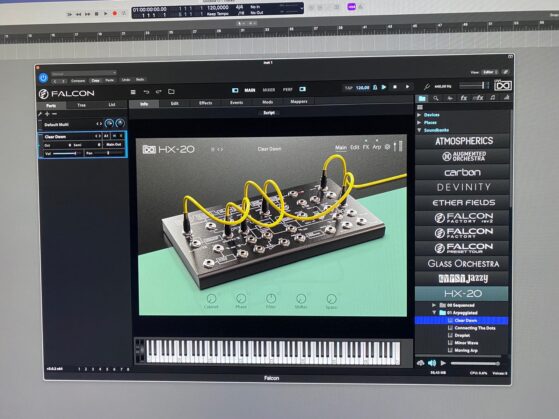
Task: Collapse the Soundbanks section
Action: pyautogui.click(x=419, y=130)
